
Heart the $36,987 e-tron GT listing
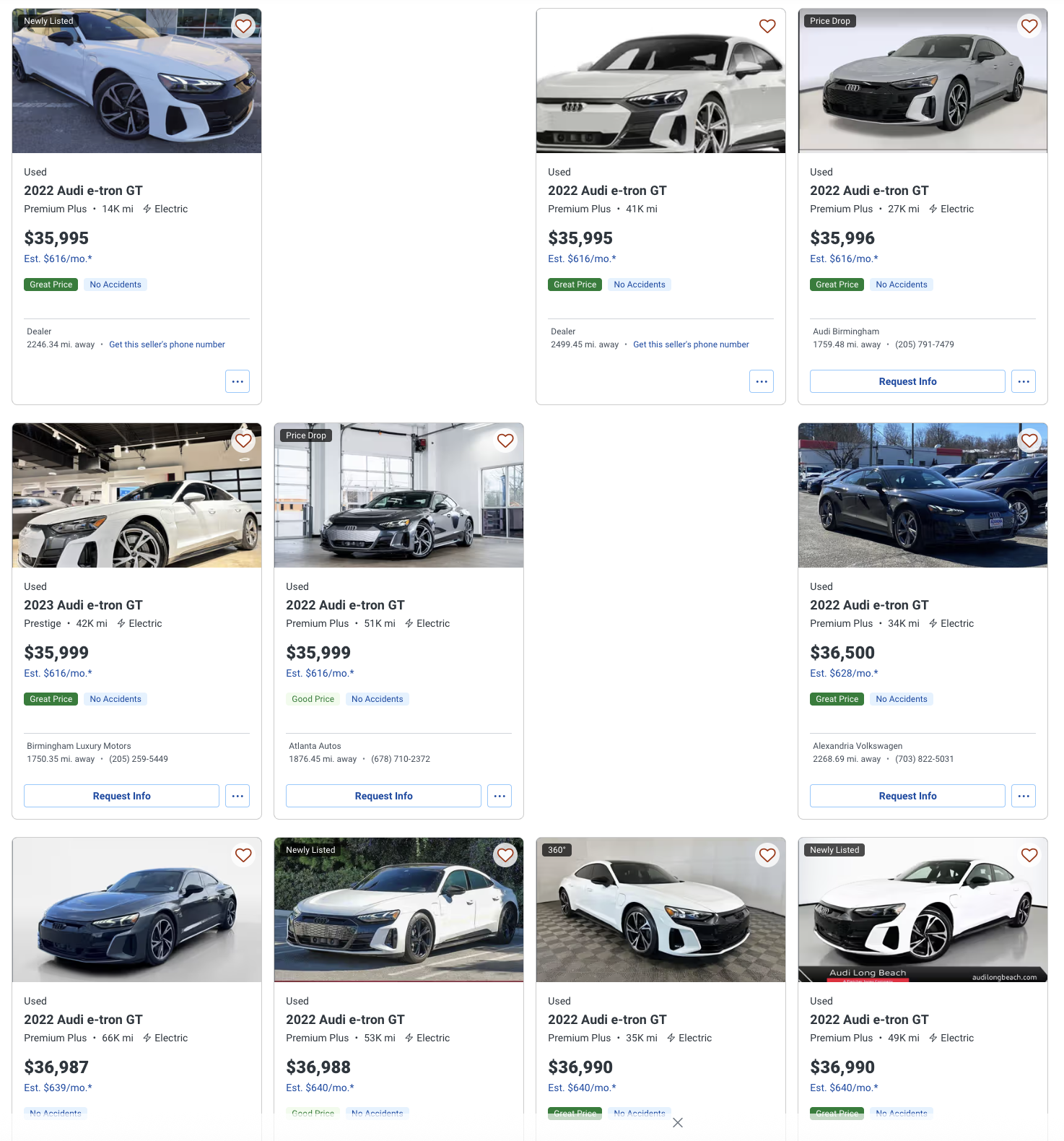point(243,856)
